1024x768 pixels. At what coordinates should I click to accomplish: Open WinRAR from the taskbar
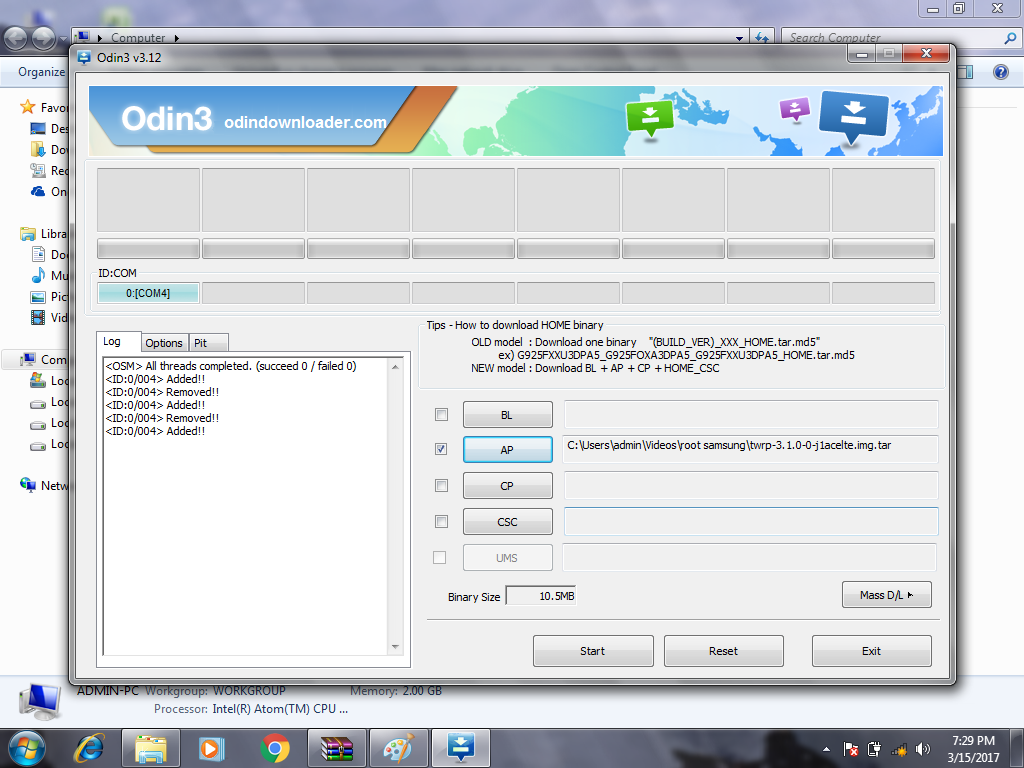click(336, 748)
